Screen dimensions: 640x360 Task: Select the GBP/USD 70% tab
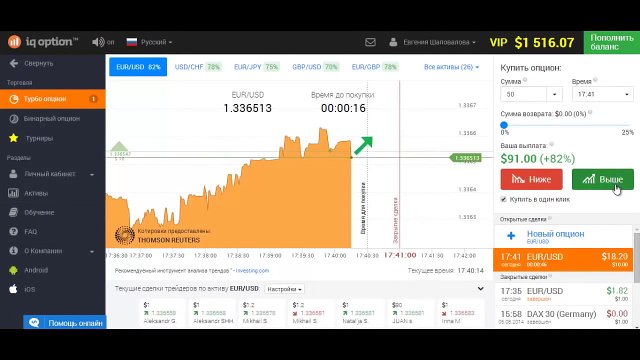click(316, 67)
